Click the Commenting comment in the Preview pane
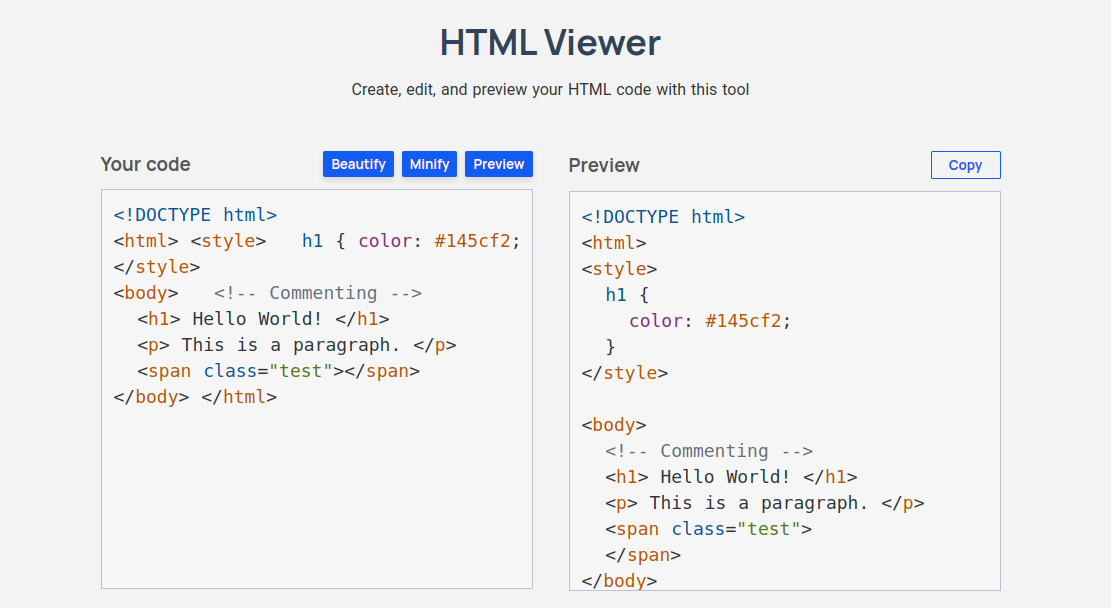This screenshot has width=1111, height=608. pos(709,451)
